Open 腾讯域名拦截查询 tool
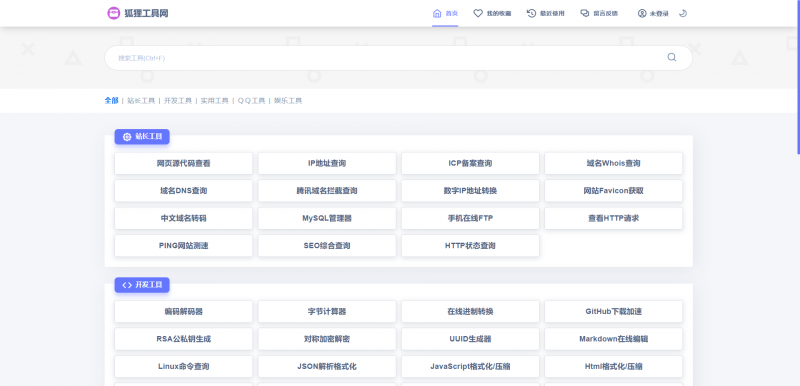The height and width of the screenshot is (386, 800). click(327, 191)
